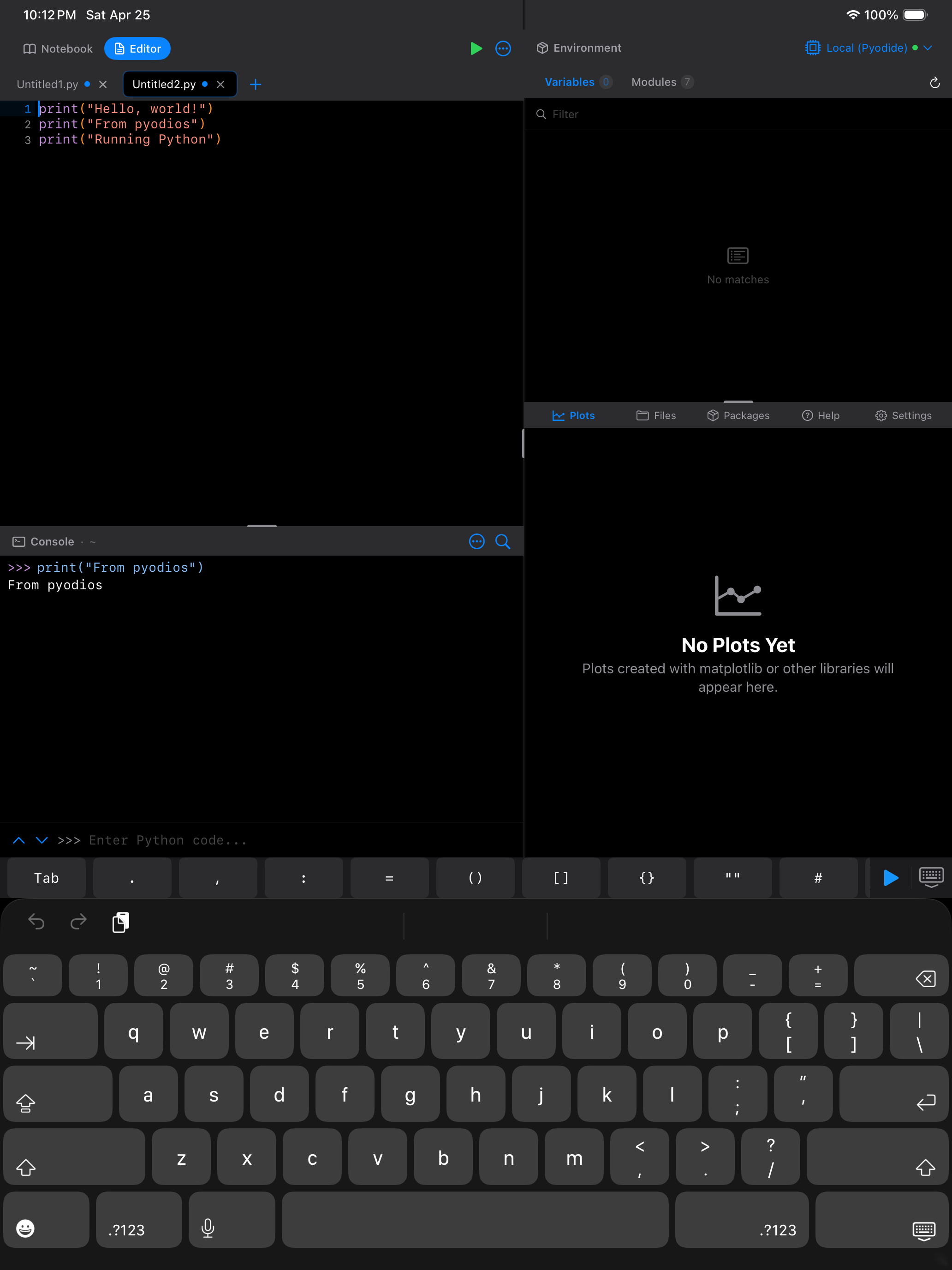Show previous console history command
This screenshot has height=1270, width=952.
click(18, 840)
